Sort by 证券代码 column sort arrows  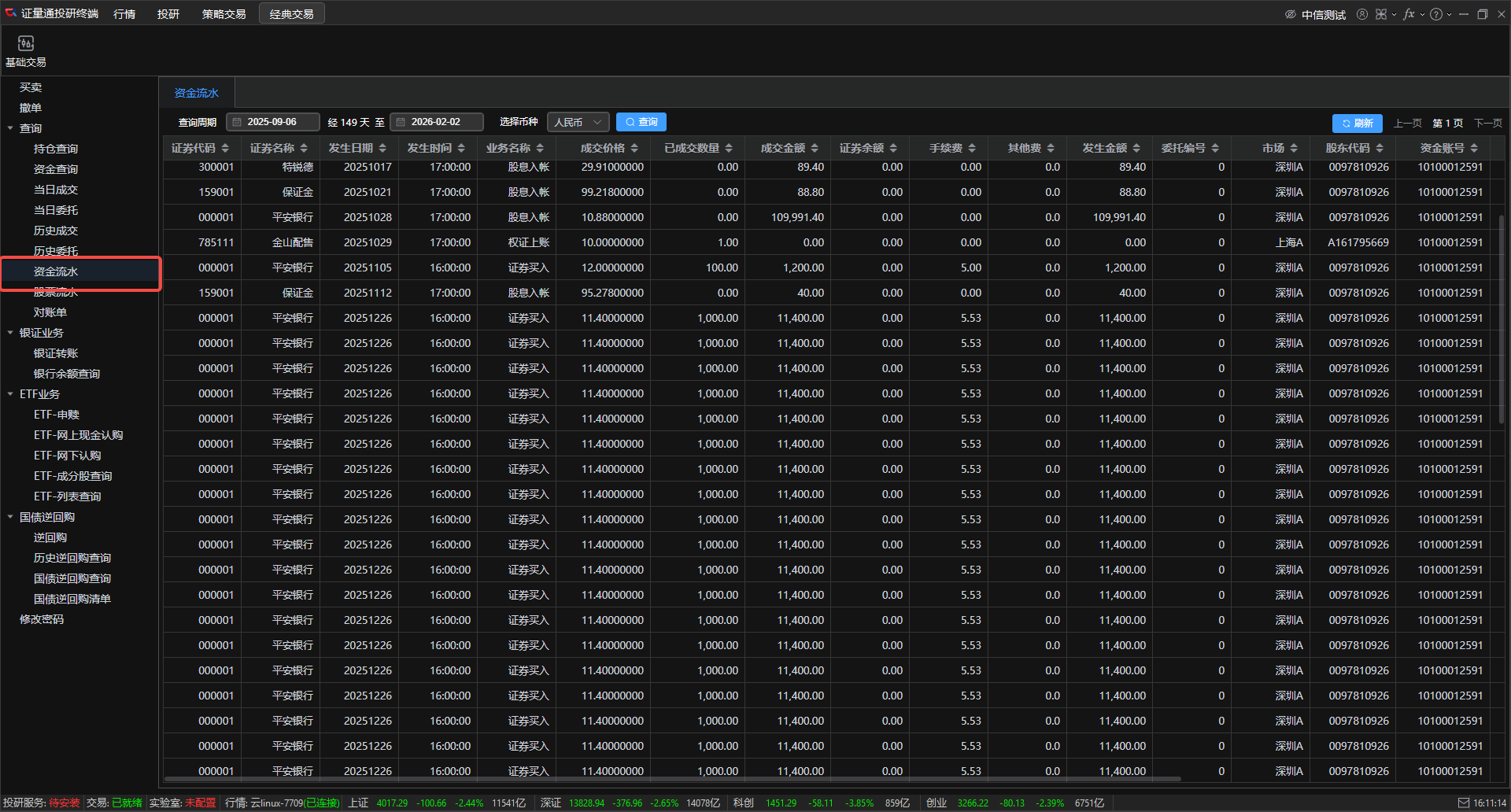(225, 148)
